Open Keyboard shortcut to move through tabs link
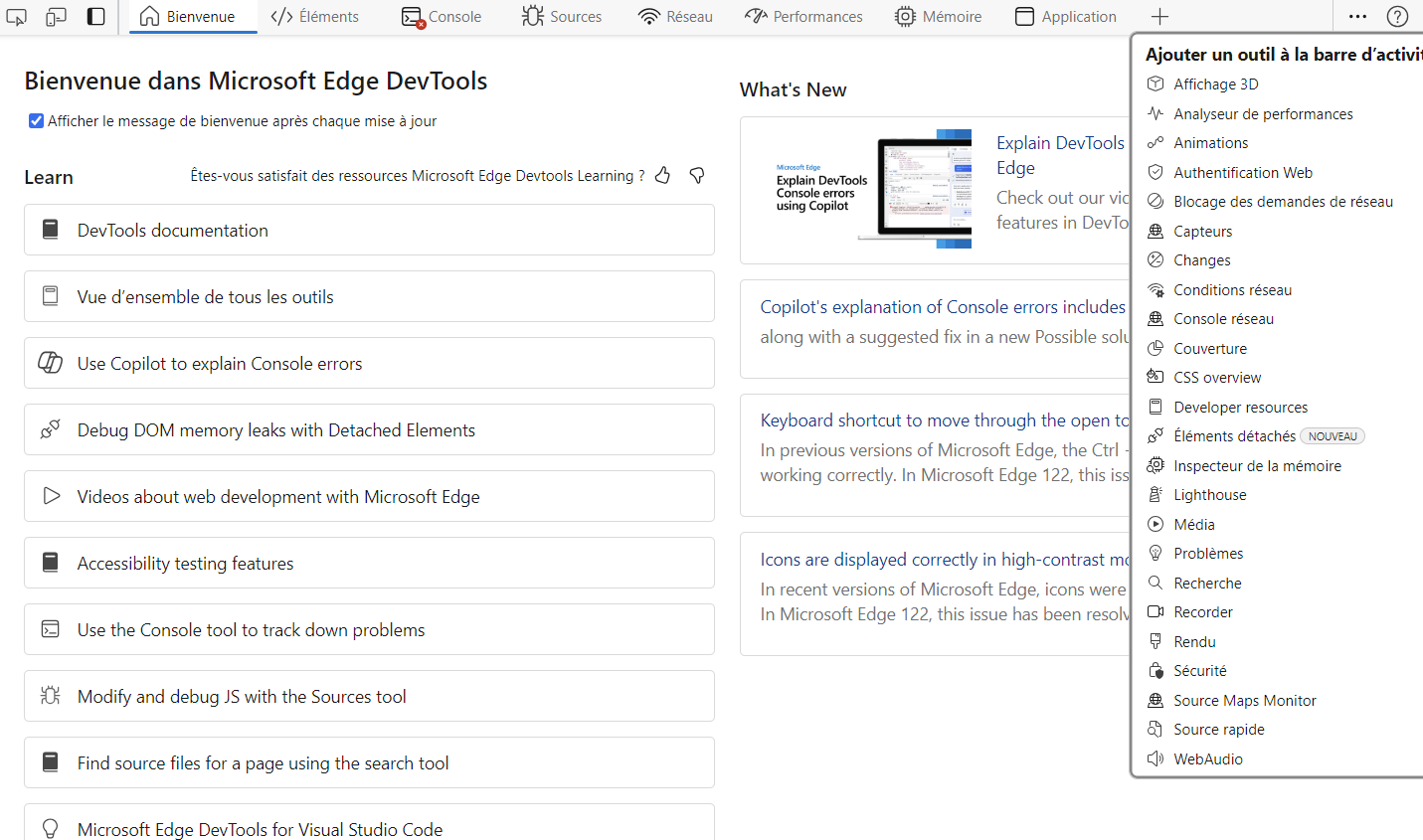This screenshot has height=840, width=1423. (945, 420)
